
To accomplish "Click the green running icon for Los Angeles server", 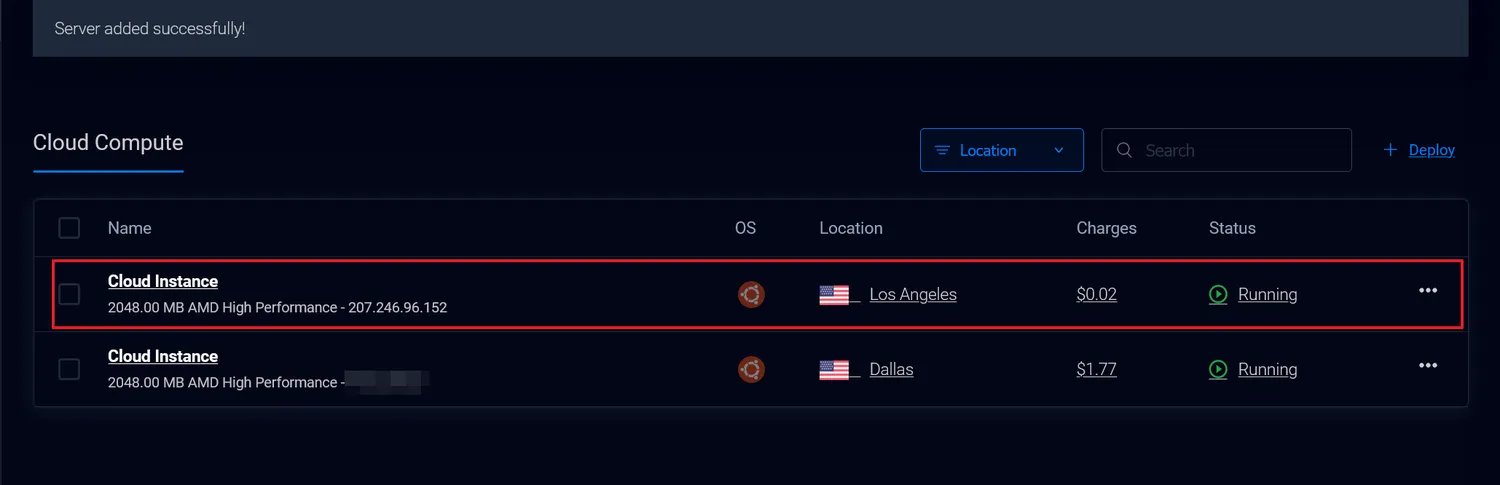I will [x=1218, y=295].
